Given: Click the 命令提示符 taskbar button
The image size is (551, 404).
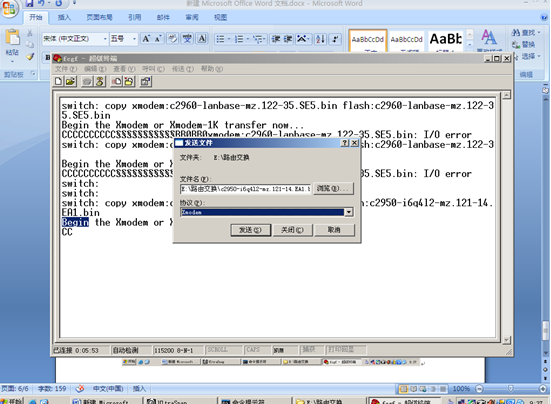Looking at the screenshot, I should click(254, 401).
